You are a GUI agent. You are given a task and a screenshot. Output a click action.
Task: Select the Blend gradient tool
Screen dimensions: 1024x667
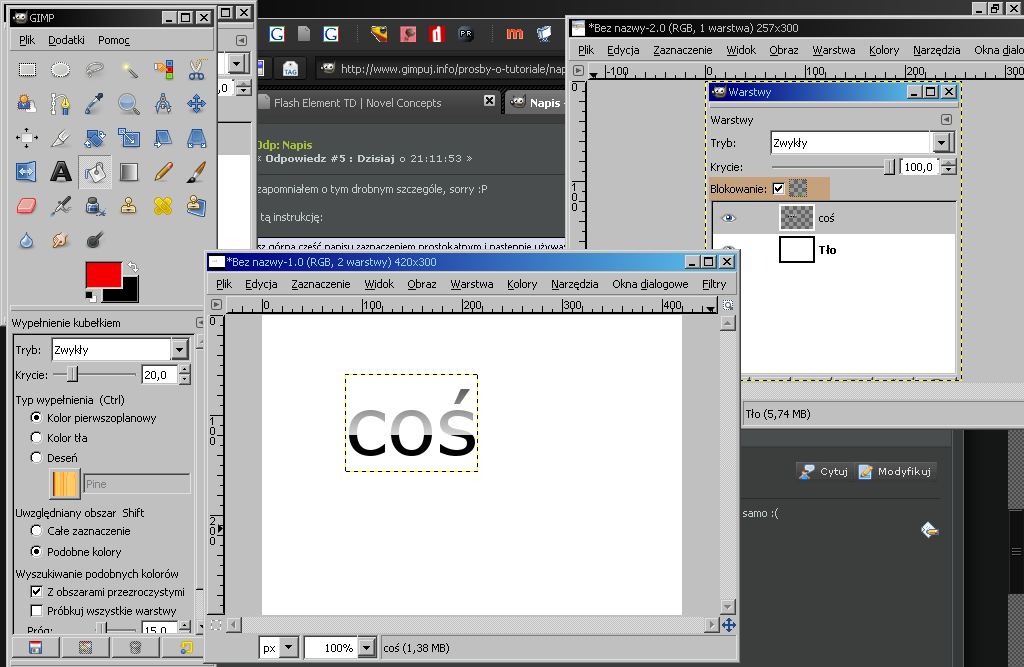129,172
